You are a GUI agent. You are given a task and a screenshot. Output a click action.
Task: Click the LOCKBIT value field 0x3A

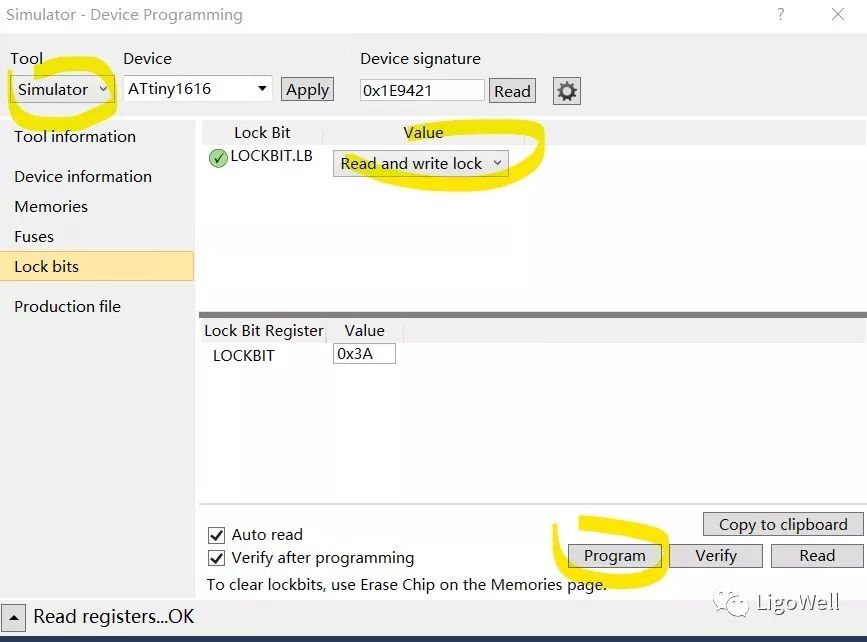point(364,354)
